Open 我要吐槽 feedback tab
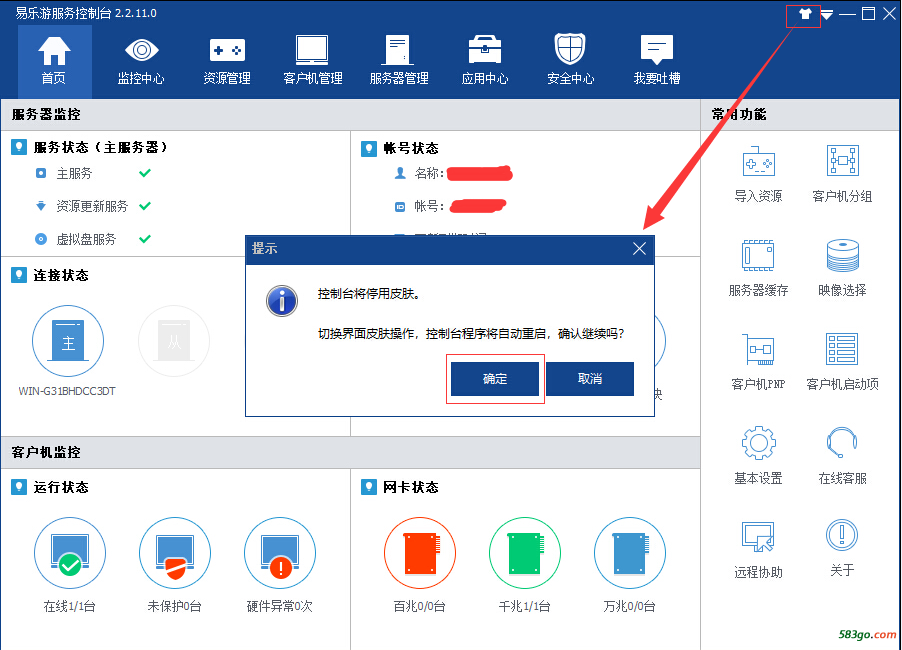 (x=656, y=60)
